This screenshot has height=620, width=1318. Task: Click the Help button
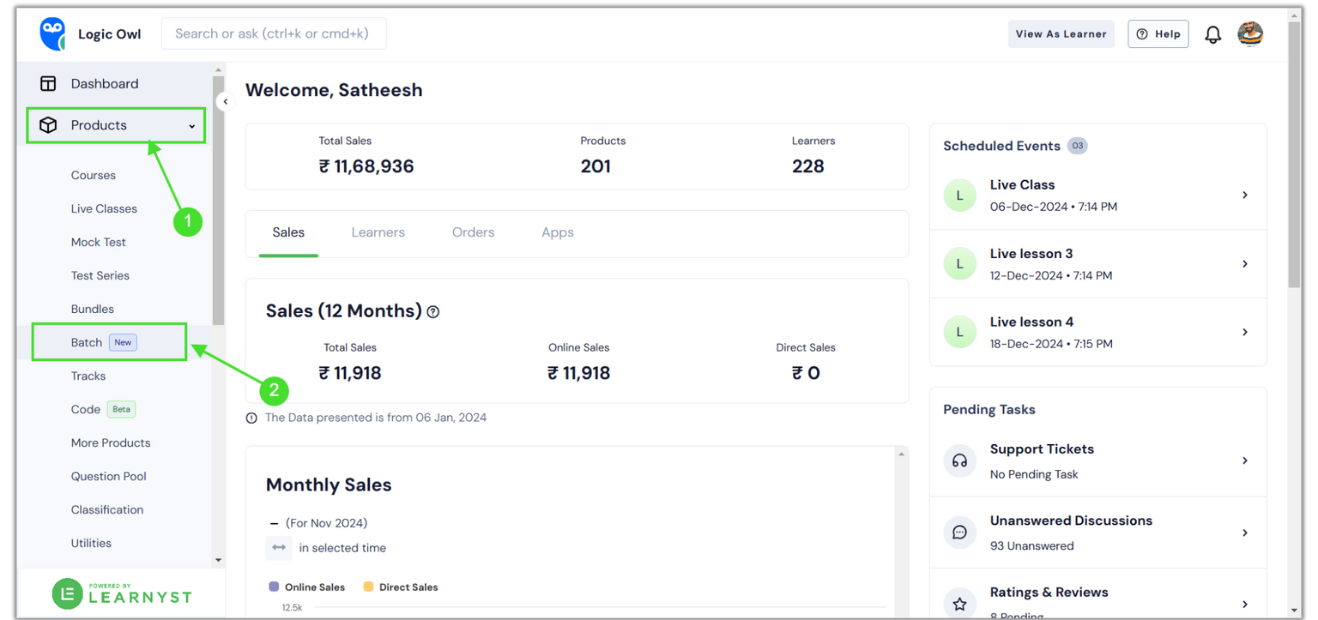1158,34
